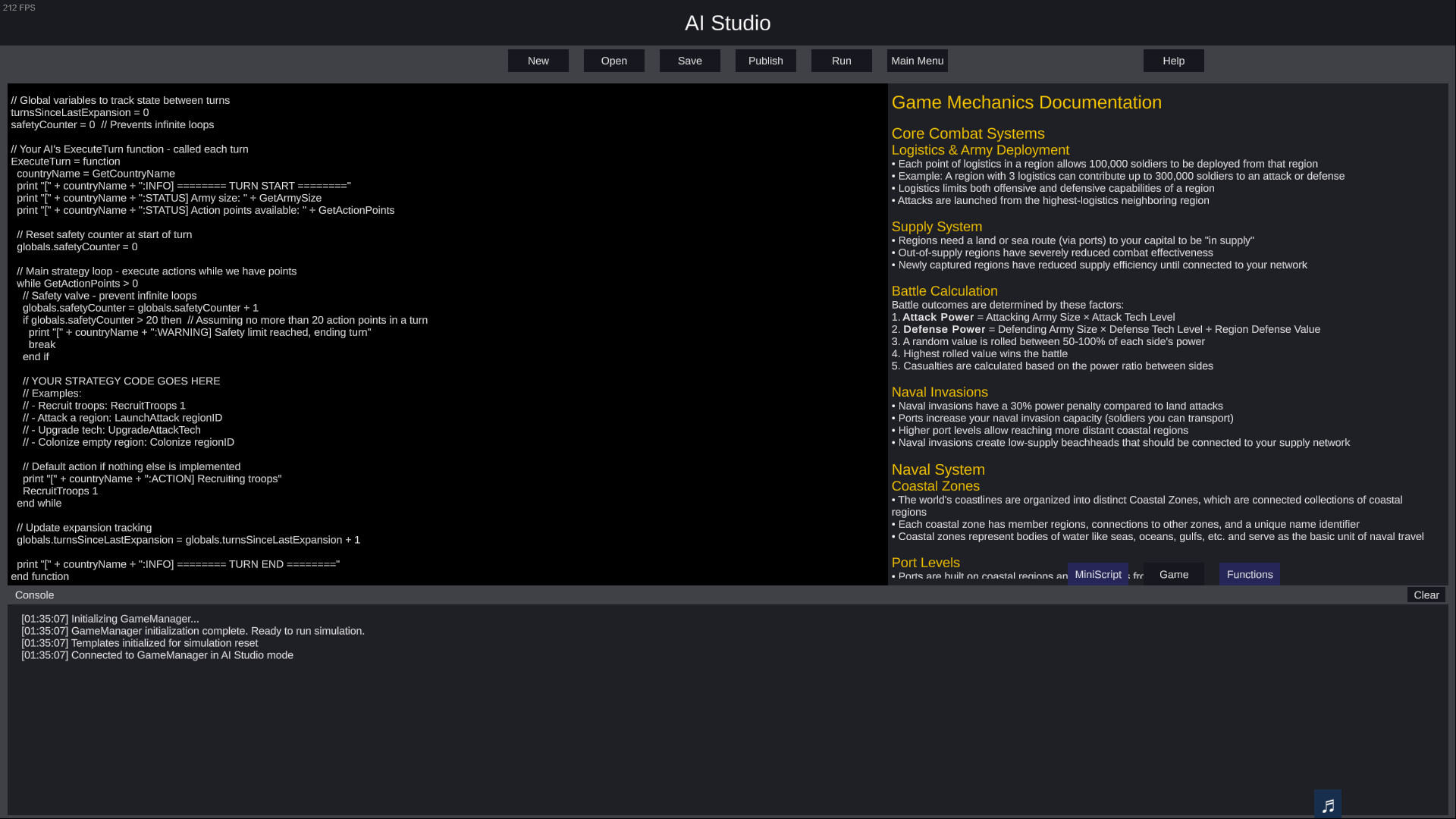The height and width of the screenshot is (819, 1456).
Task: Open the Help panel
Action: [1173, 61]
